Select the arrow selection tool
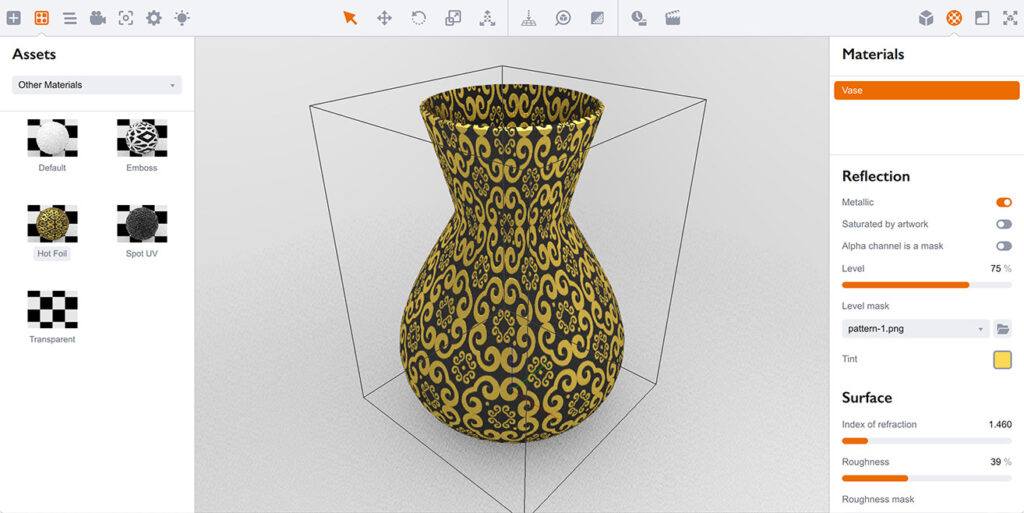Image resolution: width=1024 pixels, height=513 pixels. [x=350, y=18]
